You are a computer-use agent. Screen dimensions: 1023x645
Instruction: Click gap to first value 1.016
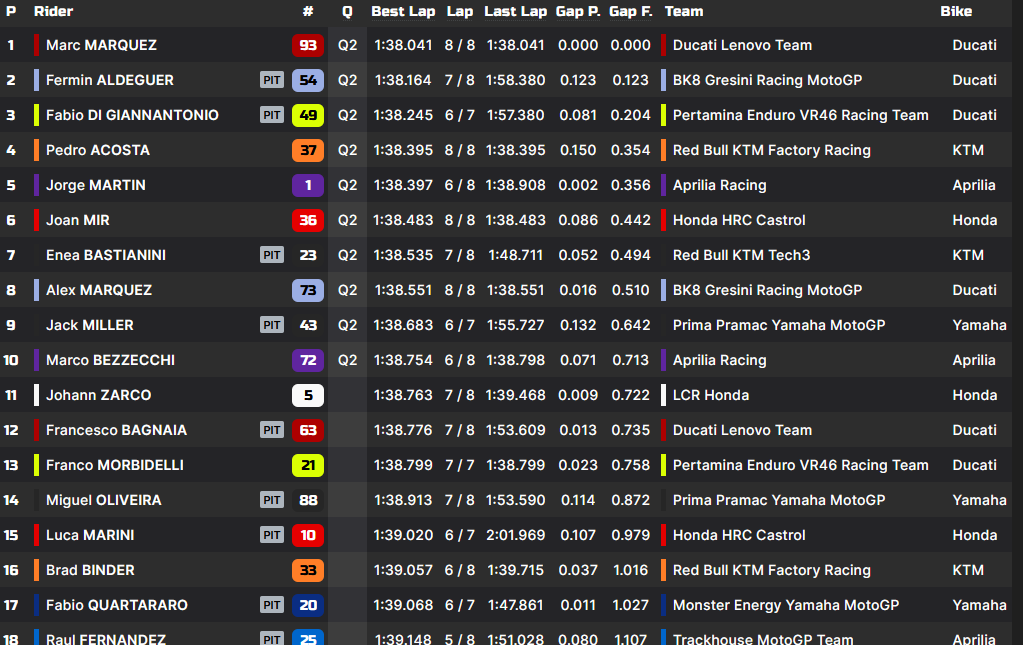tap(630, 570)
